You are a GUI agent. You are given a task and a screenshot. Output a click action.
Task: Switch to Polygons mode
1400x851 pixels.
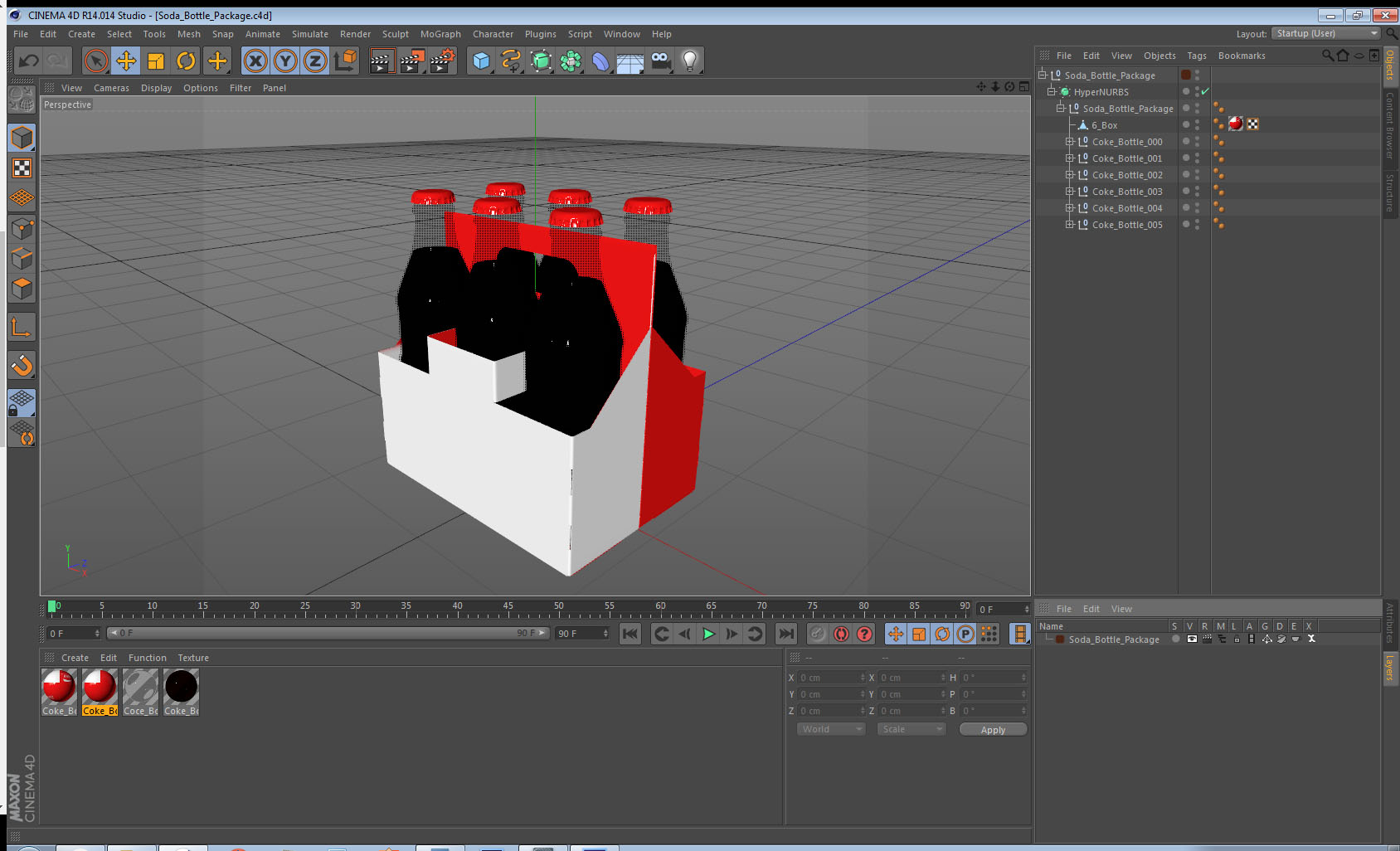pos(22,288)
